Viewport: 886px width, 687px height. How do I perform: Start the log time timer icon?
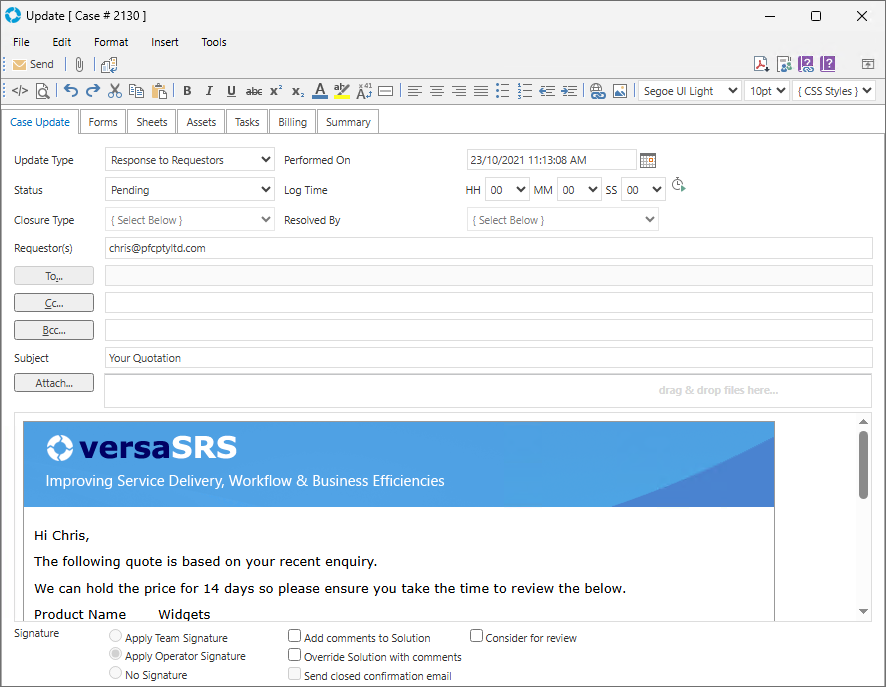click(x=678, y=184)
